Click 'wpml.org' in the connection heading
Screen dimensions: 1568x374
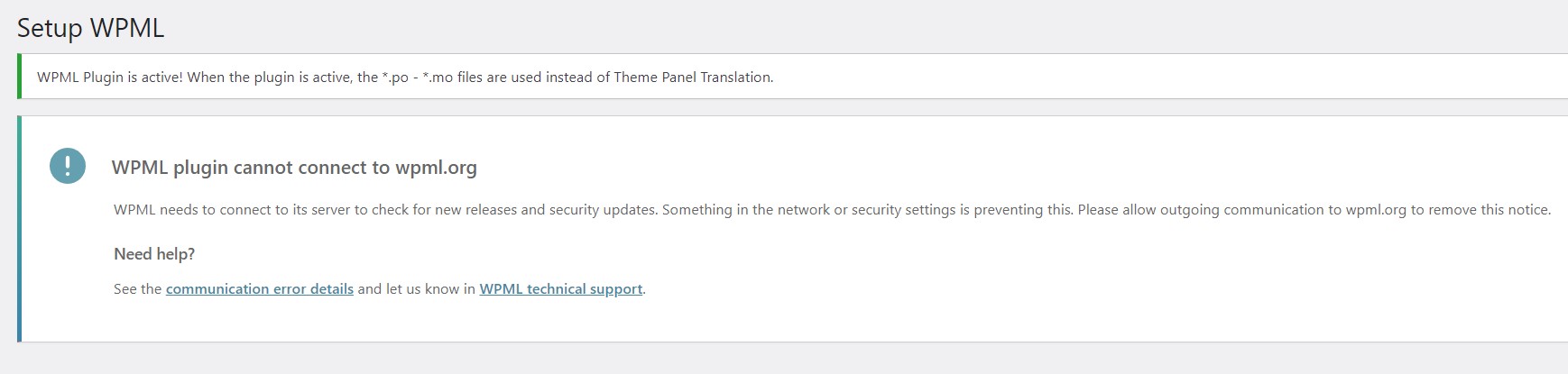coord(436,168)
